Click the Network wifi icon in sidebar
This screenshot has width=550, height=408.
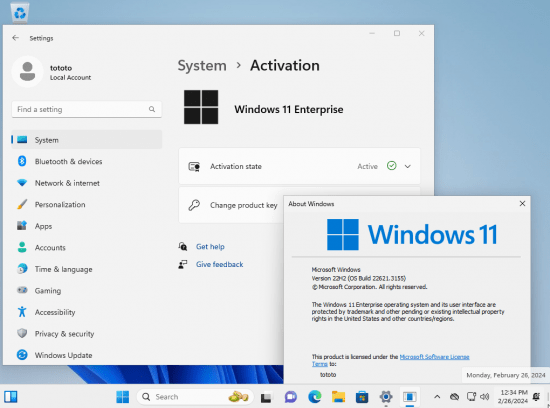[22, 183]
